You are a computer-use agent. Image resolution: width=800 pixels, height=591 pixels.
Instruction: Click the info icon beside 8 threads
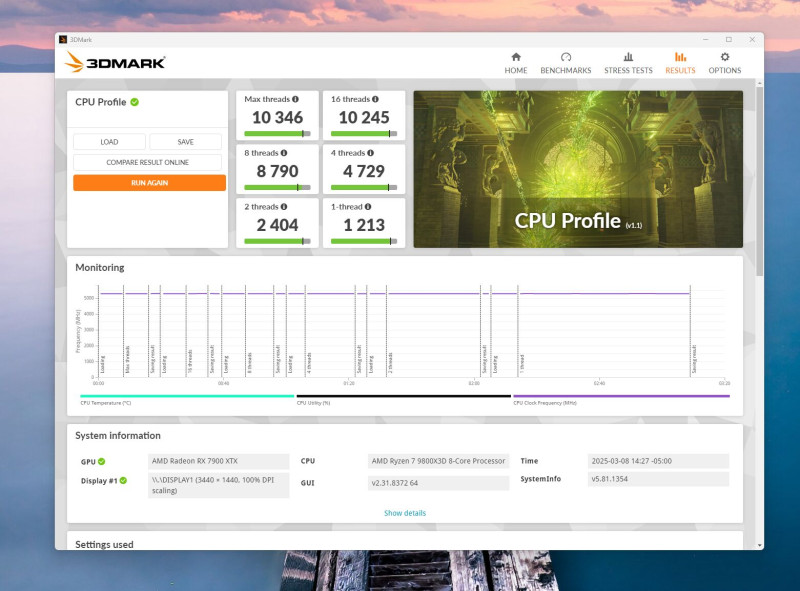(284, 153)
